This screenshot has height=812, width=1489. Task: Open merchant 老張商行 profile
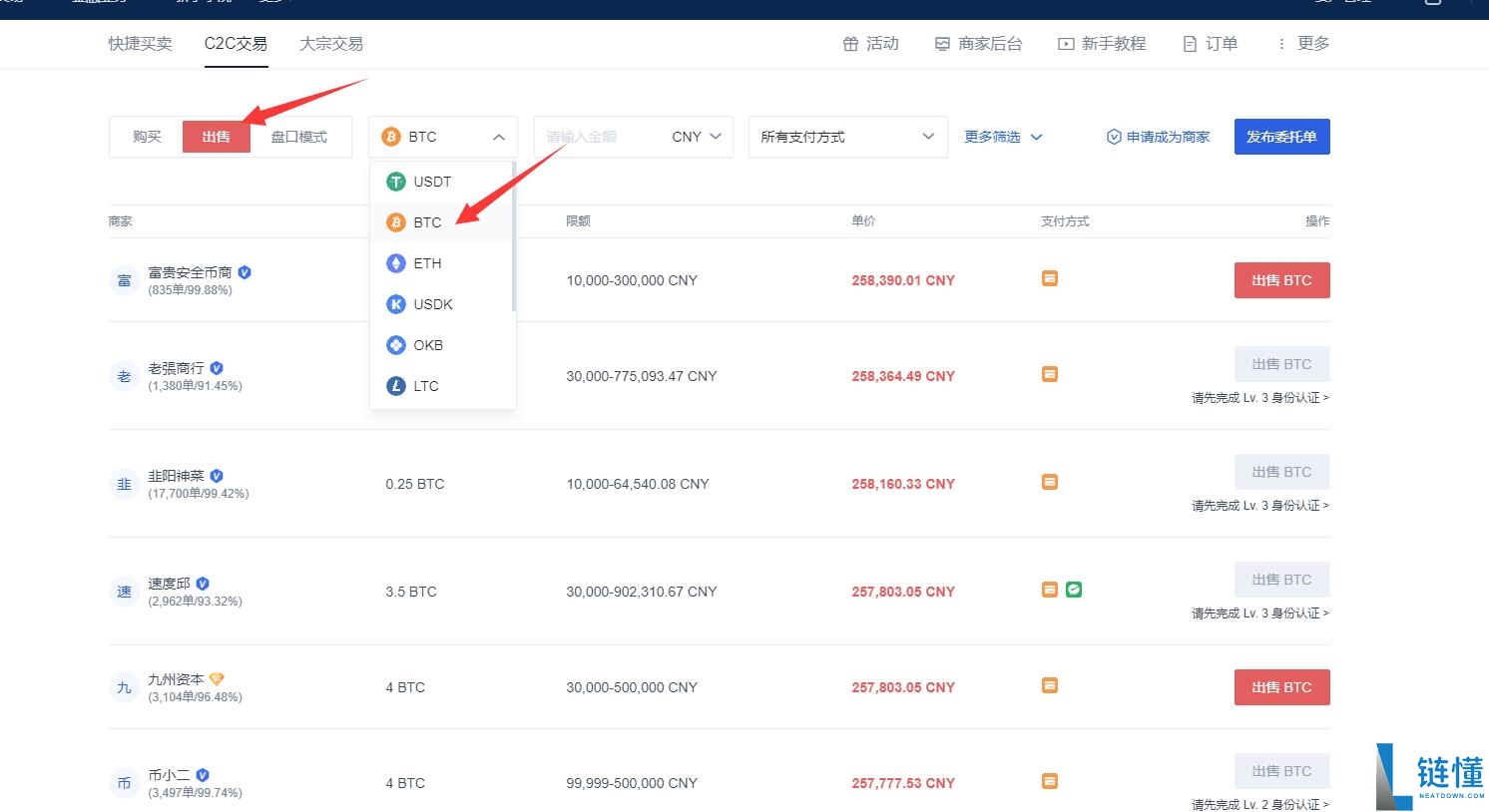pos(176,368)
